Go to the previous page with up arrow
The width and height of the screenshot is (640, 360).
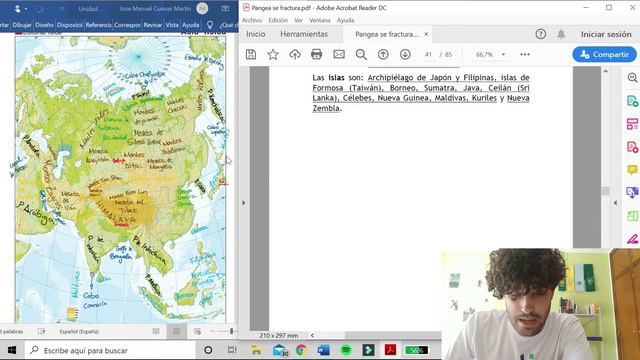coord(383,54)
